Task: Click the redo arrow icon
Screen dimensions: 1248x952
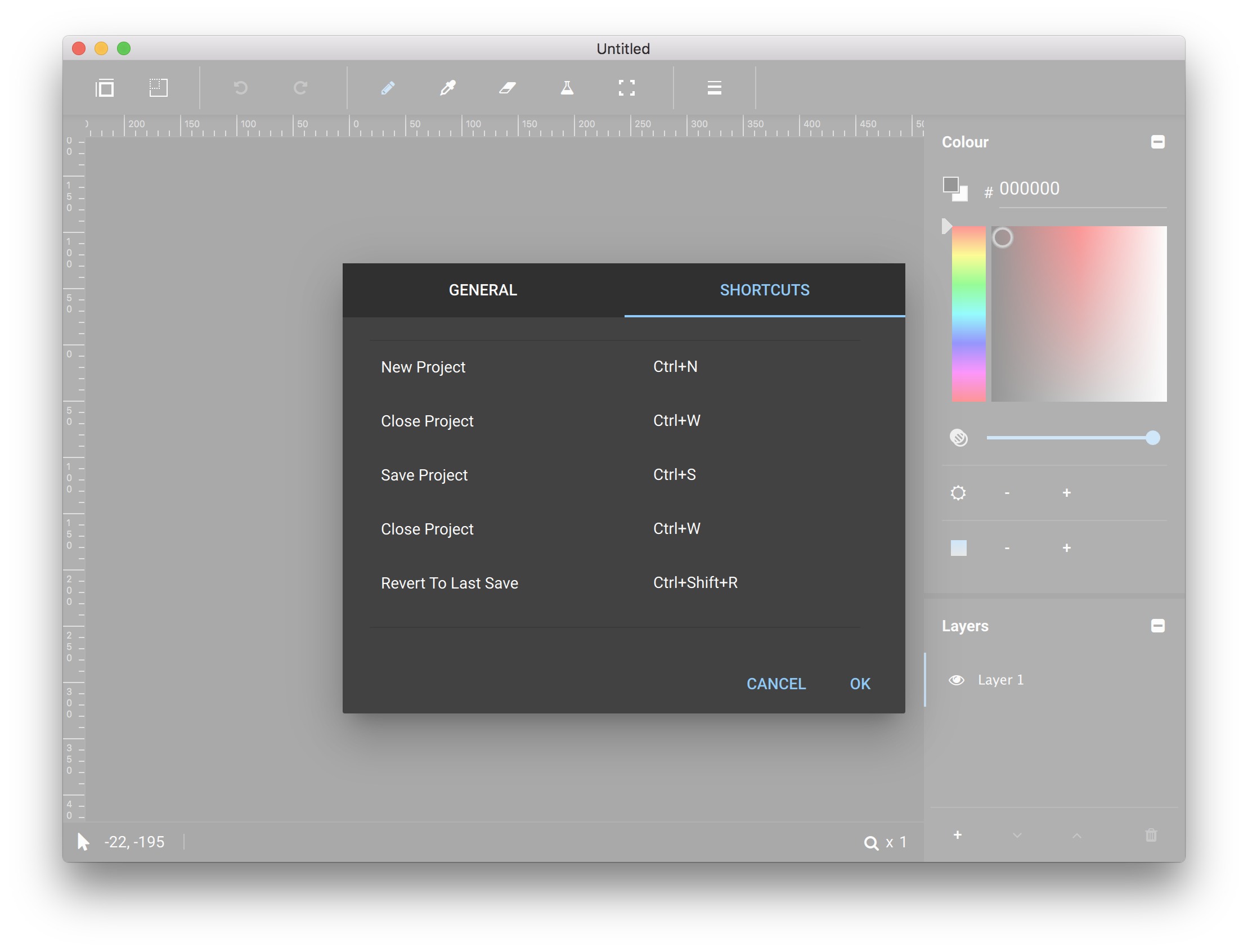Action: click(300, 88)
